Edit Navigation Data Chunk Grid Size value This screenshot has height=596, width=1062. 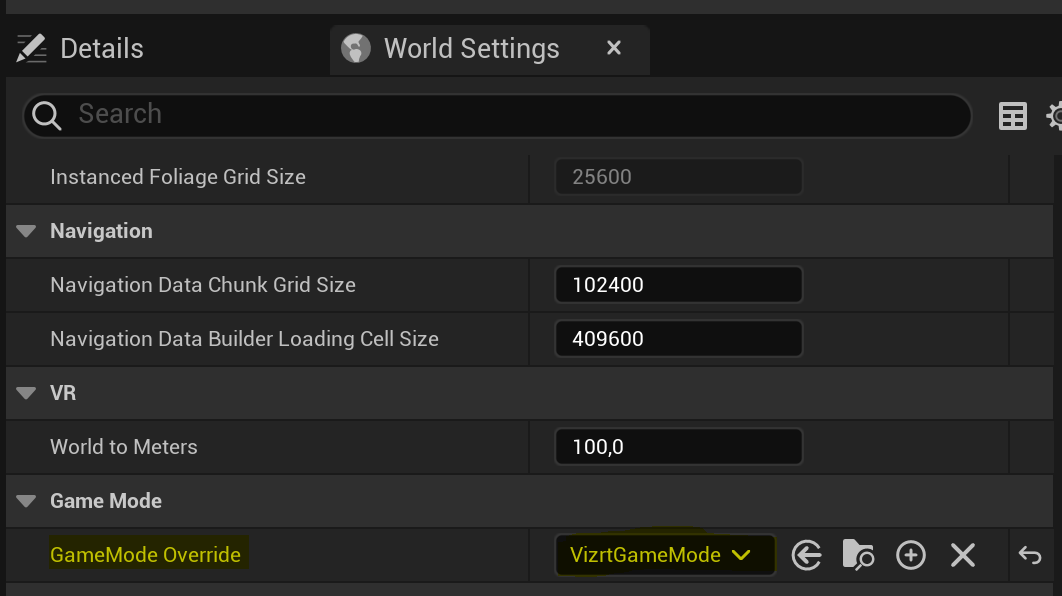coord(678,285)
